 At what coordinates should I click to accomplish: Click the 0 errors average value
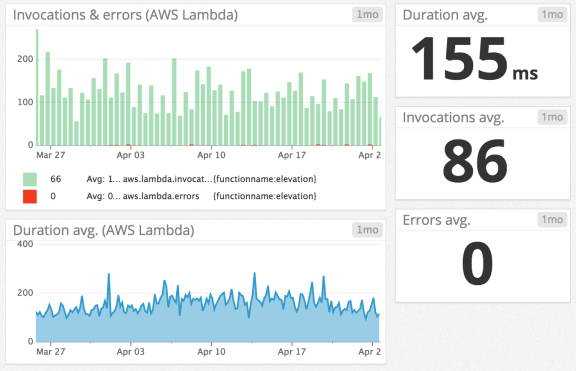click(477, 263)
